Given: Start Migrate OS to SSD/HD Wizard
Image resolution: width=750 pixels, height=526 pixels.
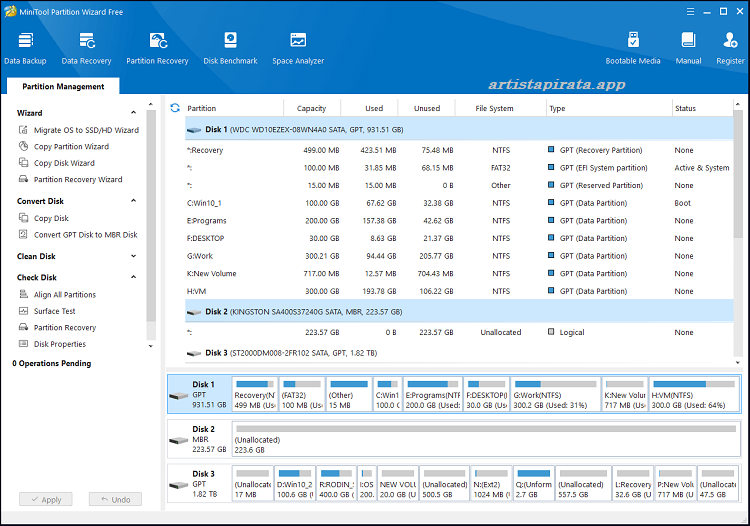Looking at the screenshot, I should (79, 130).
